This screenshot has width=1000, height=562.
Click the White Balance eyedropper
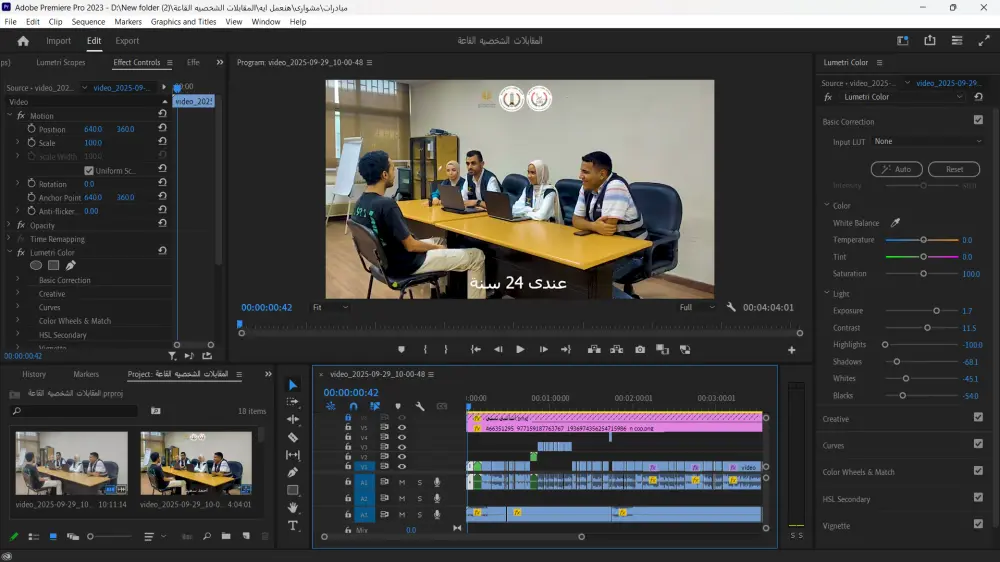point(895,223)
